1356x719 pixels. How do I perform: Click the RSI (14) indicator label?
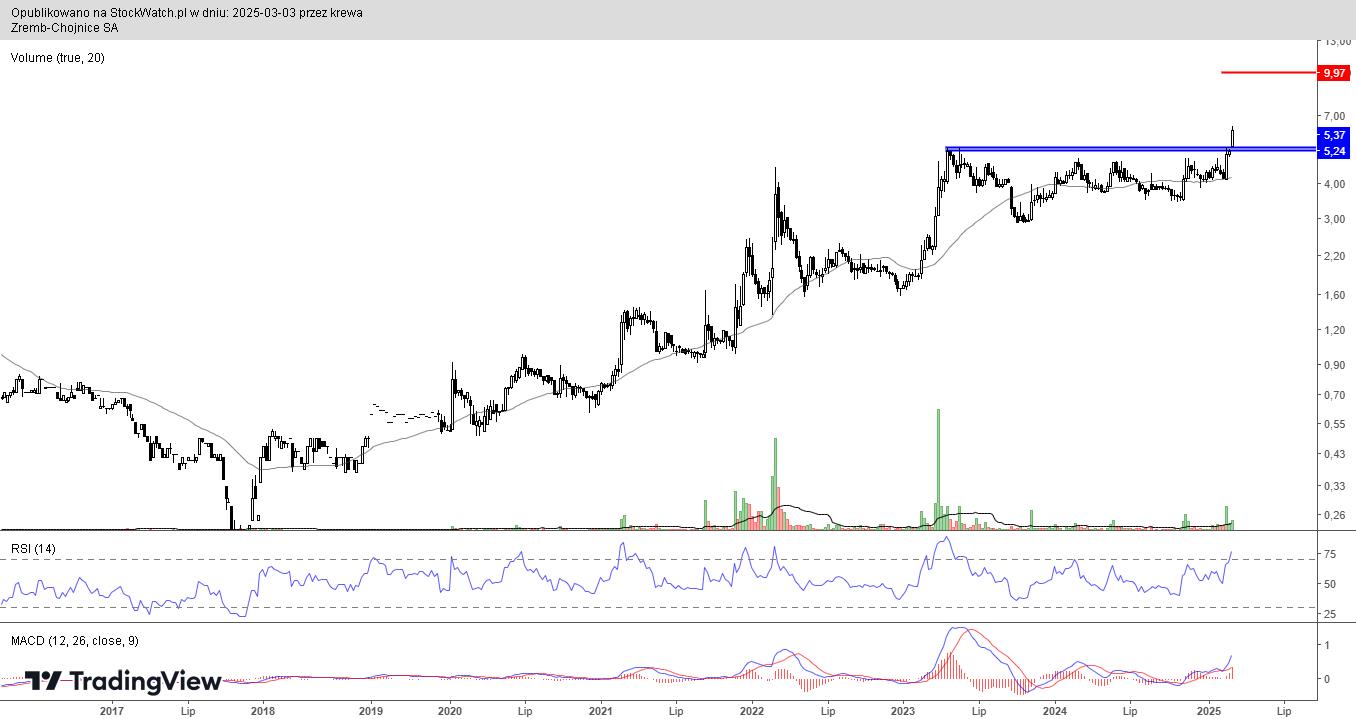click(33, 548)
